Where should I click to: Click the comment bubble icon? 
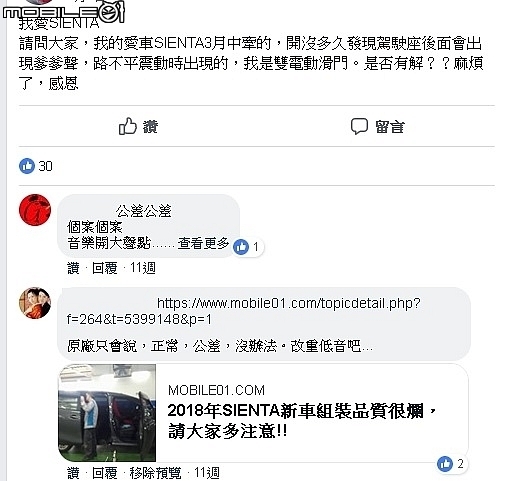359,126
